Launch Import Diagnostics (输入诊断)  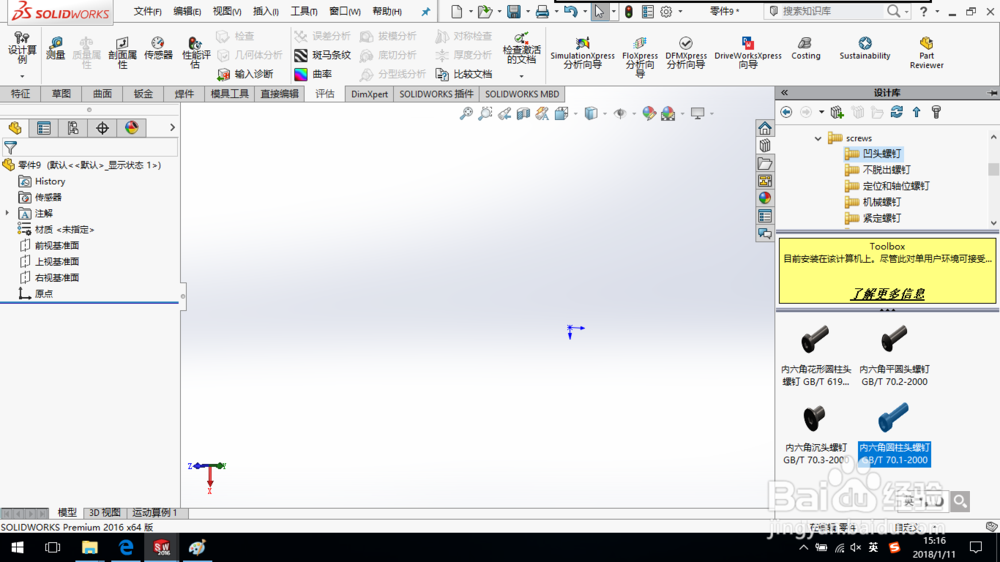[x=246, y=74]
